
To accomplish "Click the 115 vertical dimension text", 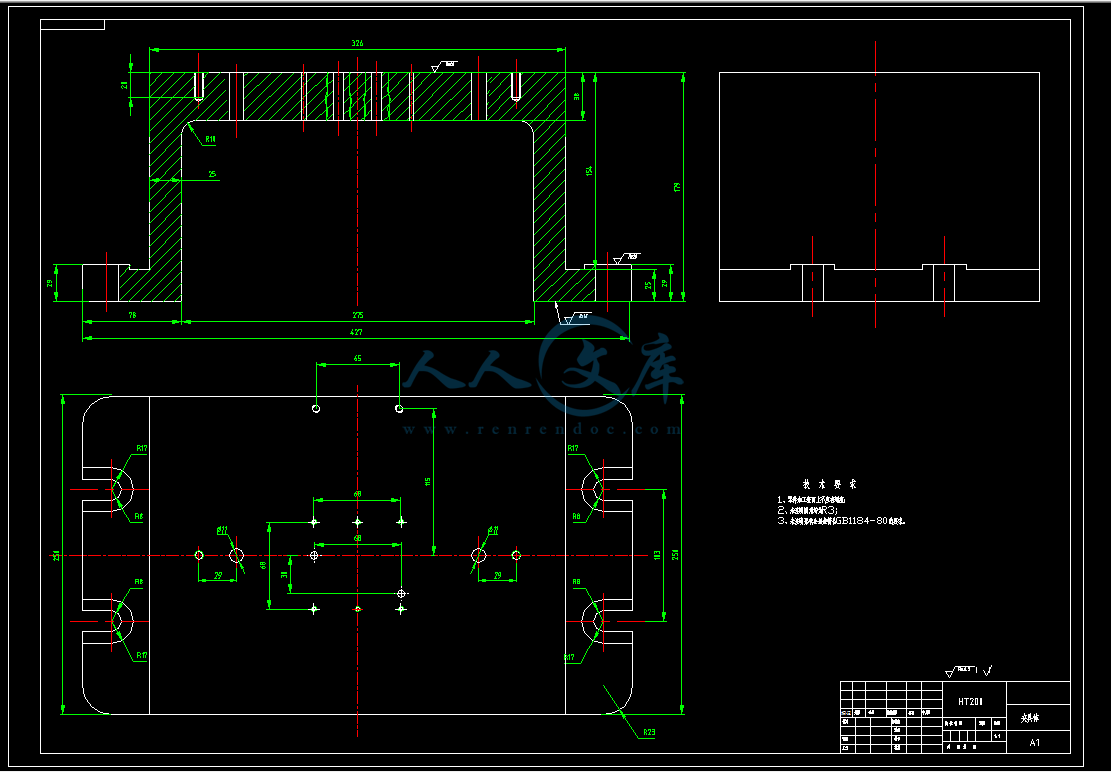I will click(428, 482).
